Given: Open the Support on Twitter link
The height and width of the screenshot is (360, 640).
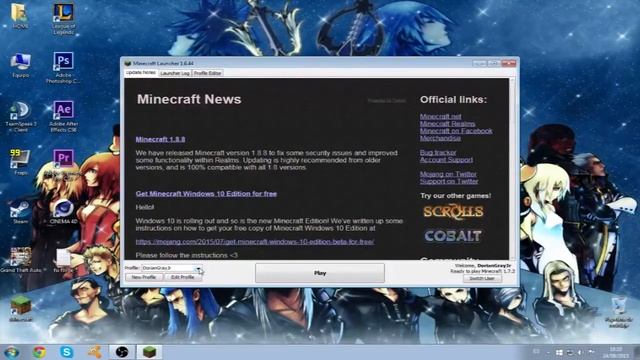Looking at the screenshot, I should (x=449, y=182).
